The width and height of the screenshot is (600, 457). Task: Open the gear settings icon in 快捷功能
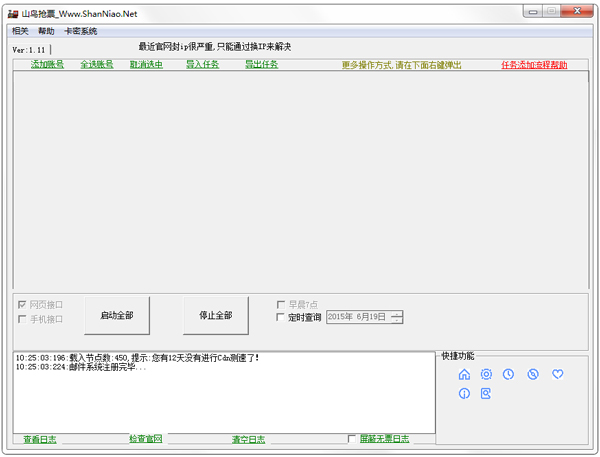[x=486, y=374]
